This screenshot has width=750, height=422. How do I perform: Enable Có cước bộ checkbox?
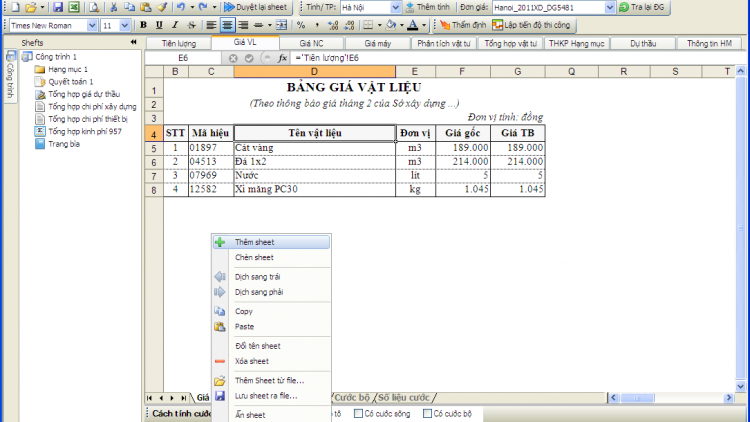[x=428, y=413]
